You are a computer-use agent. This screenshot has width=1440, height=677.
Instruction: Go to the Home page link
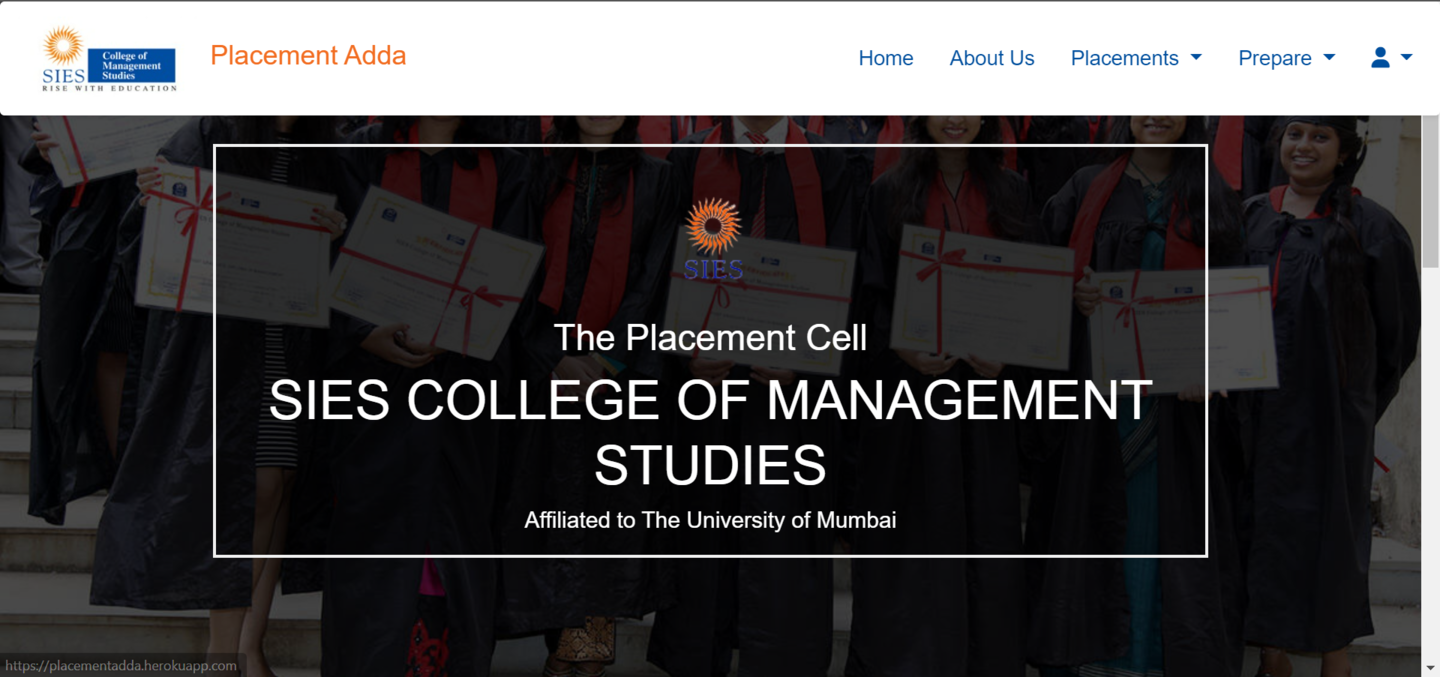click(885, 58)
